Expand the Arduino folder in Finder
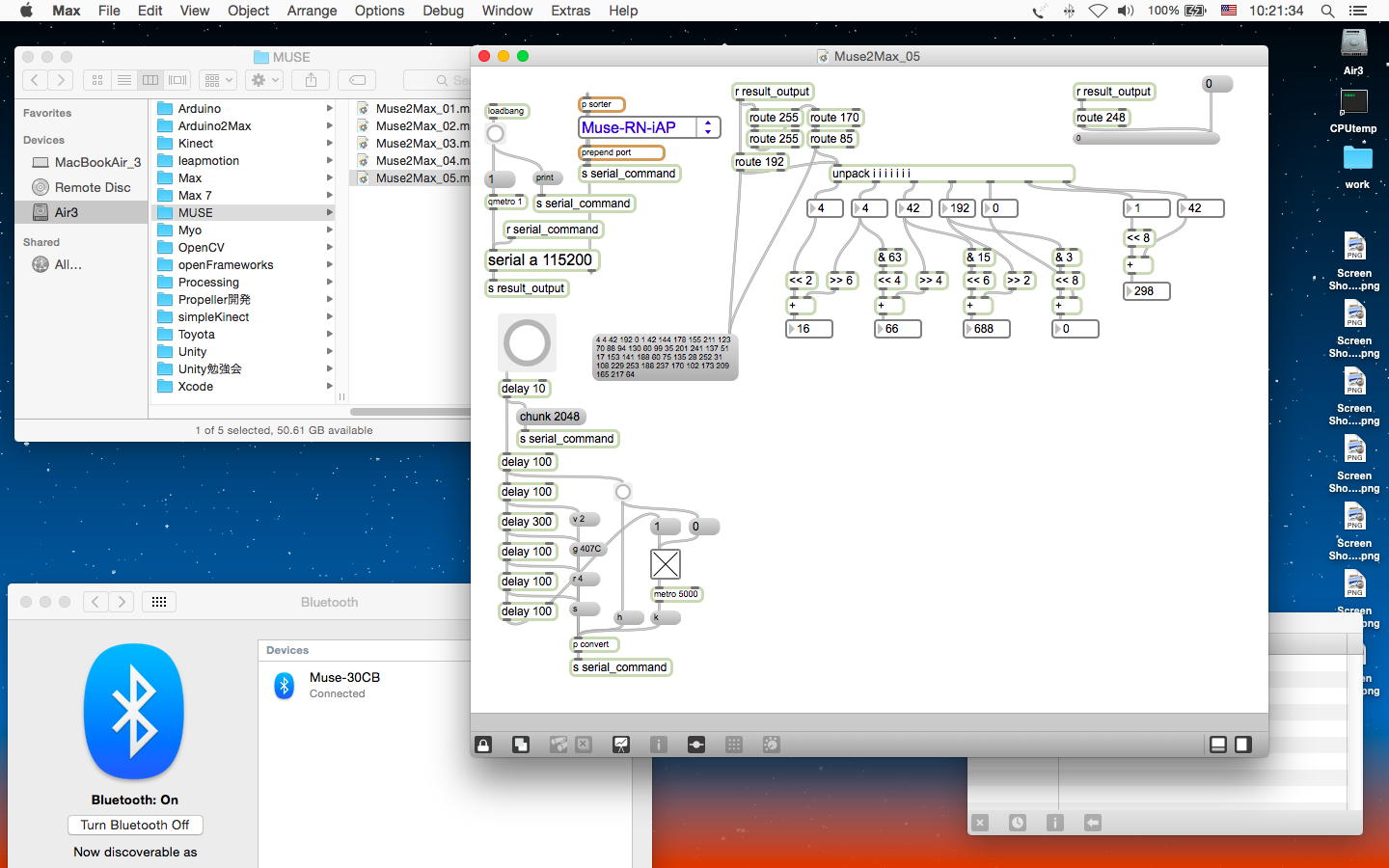 click(199, 109)
